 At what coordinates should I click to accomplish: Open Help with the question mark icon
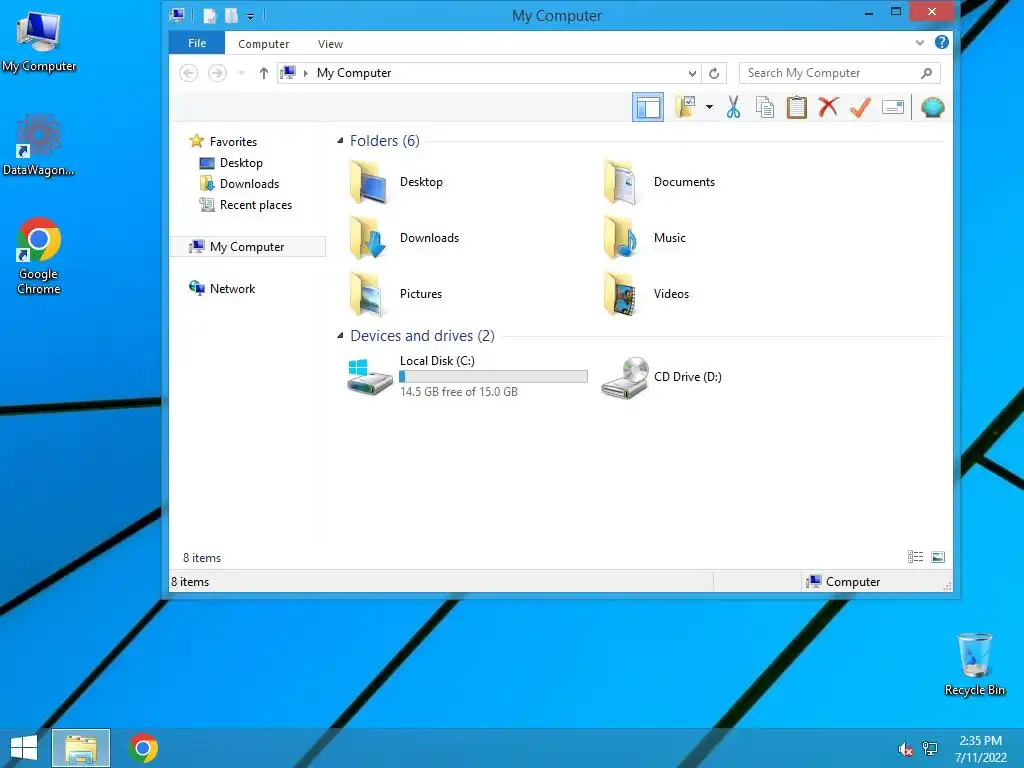point(942,42)
